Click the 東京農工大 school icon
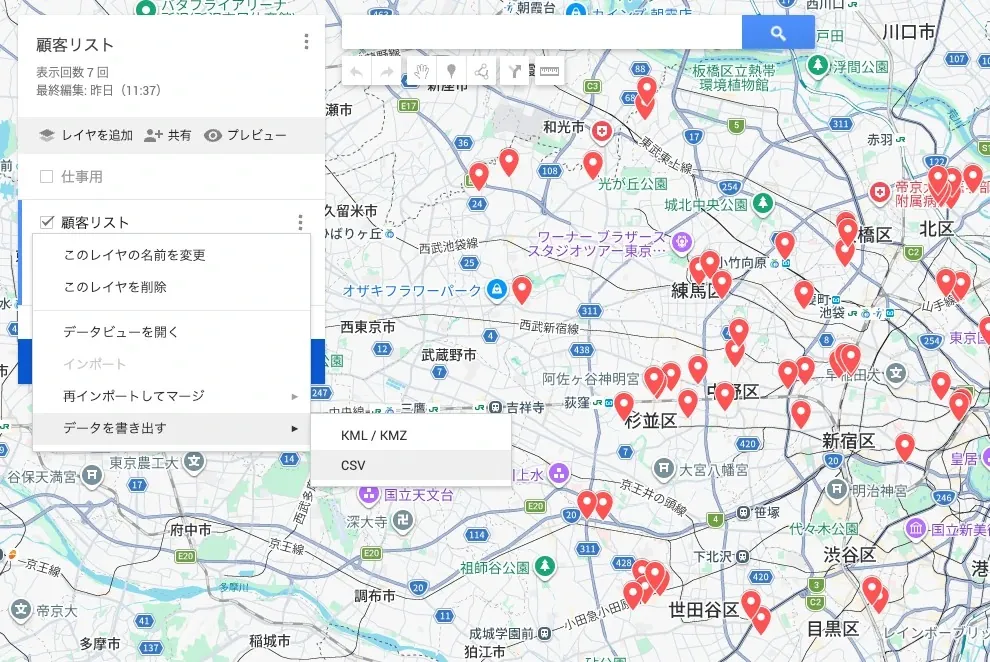 pyautogui.click(x=194, y=461)
